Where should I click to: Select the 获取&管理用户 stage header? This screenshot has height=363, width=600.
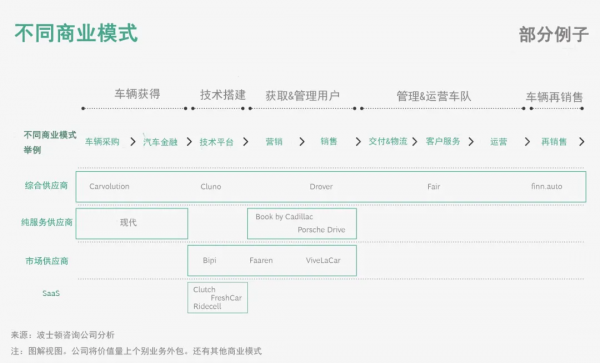click(x=303, y=96)
